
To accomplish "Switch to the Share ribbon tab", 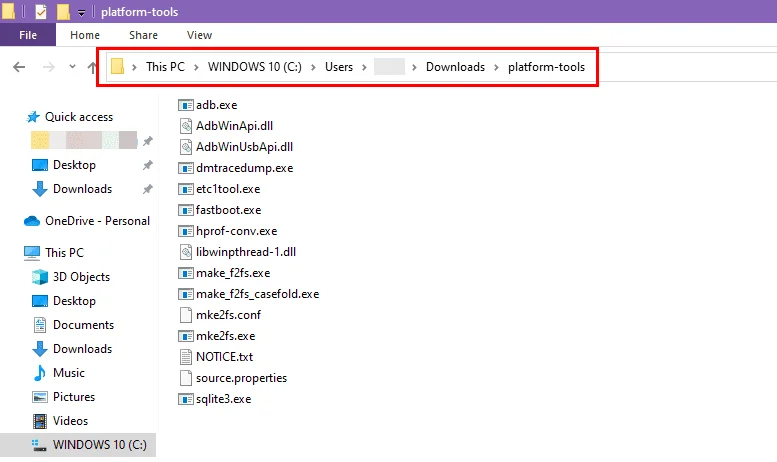I will point(143,35).
